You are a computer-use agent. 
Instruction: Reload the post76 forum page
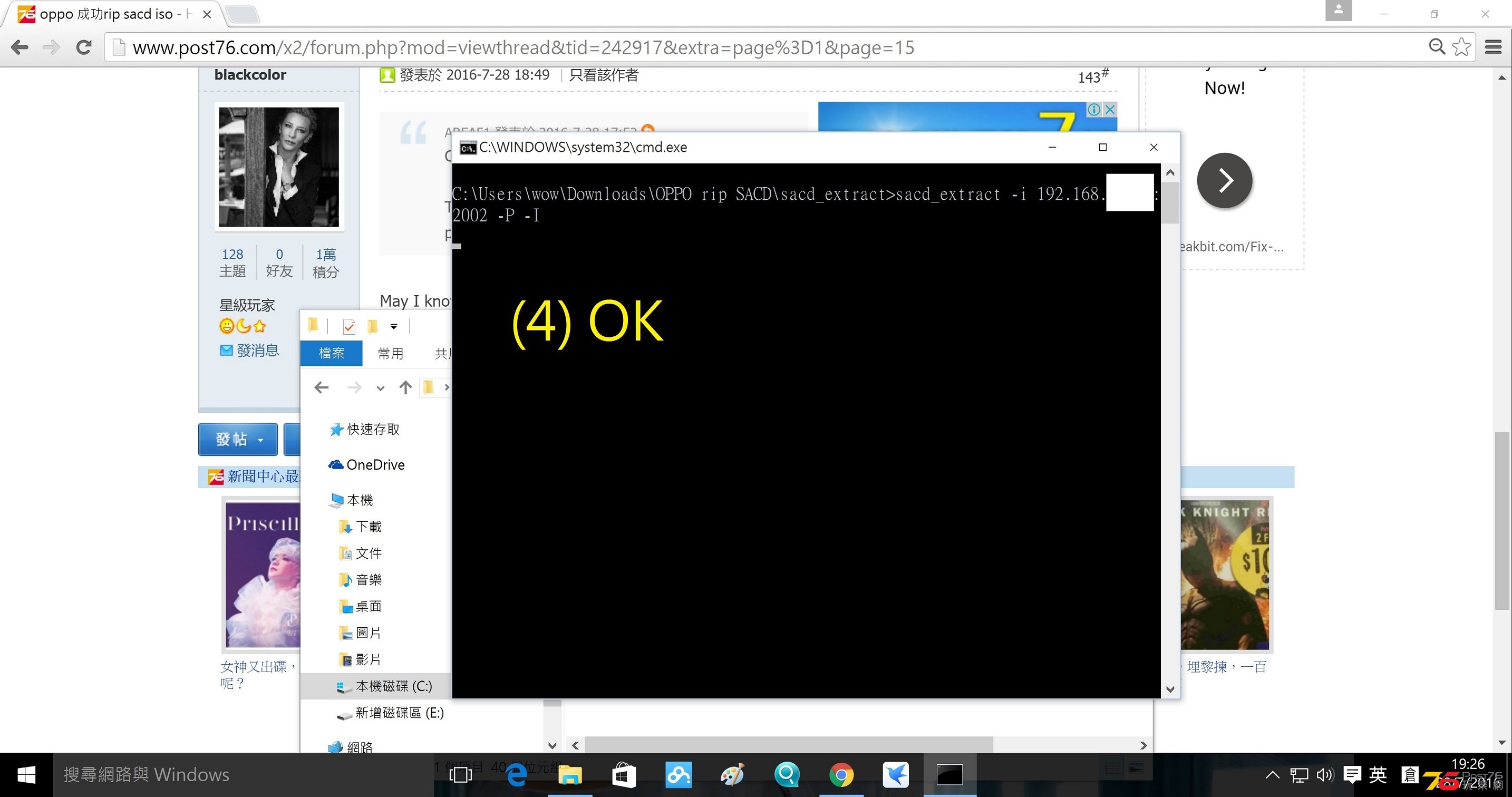click(x=84, y=47)
